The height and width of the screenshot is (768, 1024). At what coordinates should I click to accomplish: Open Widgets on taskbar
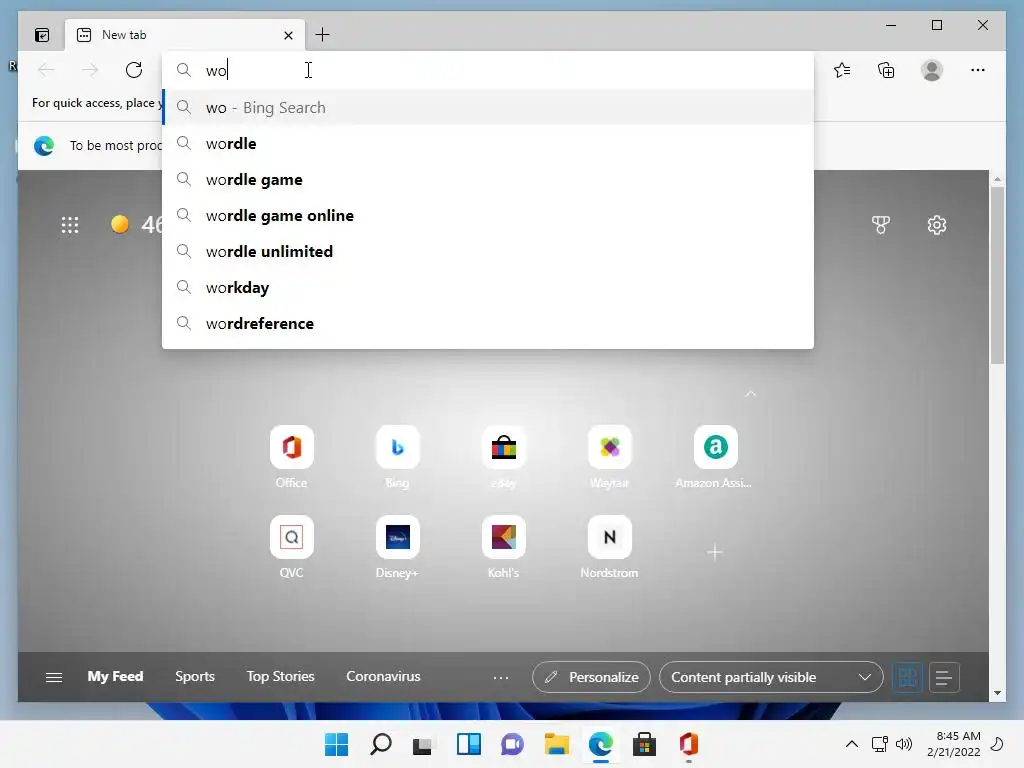tap(468, 744)
